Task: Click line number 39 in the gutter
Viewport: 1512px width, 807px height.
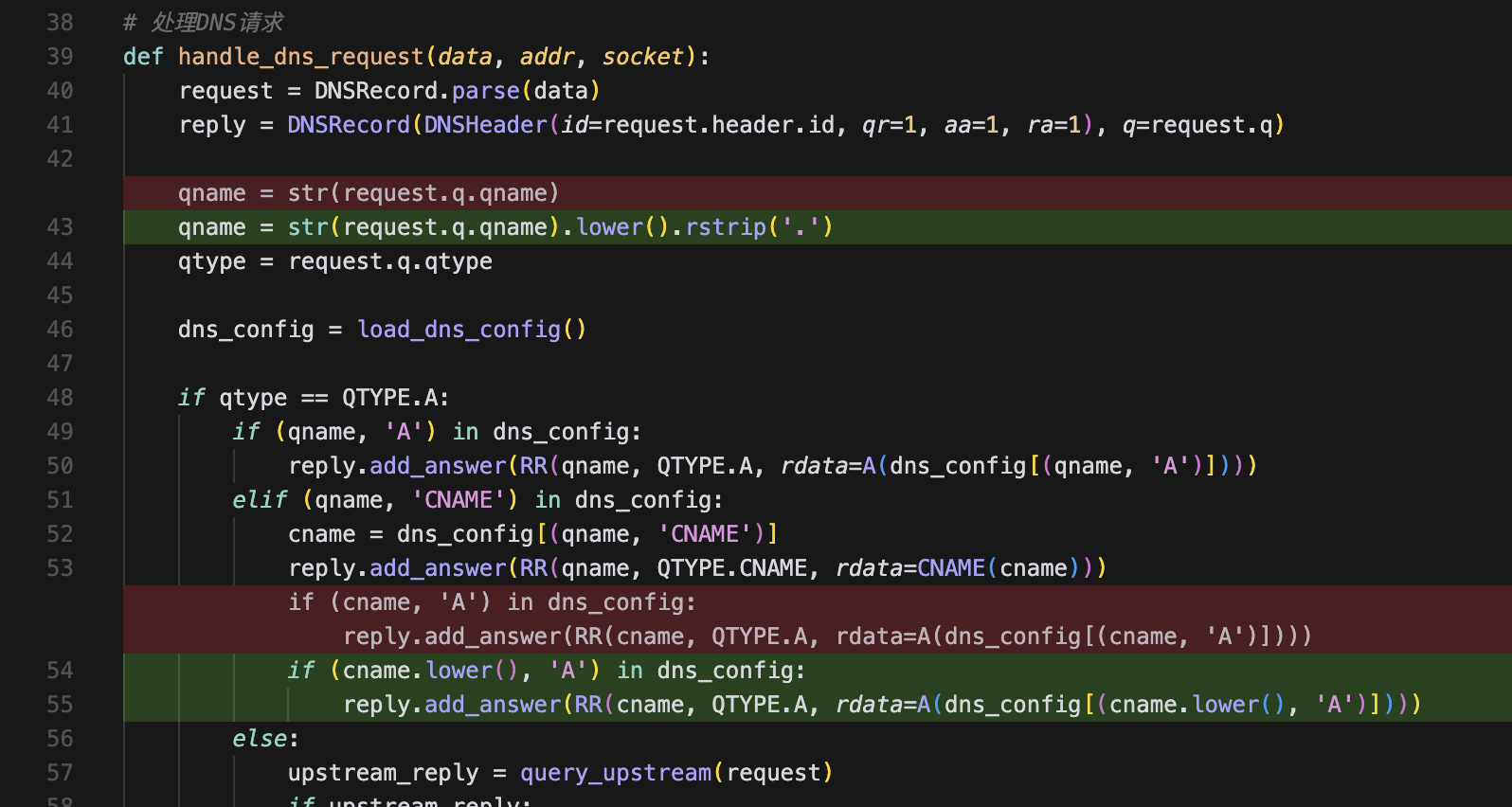Action: coord(60,57)
